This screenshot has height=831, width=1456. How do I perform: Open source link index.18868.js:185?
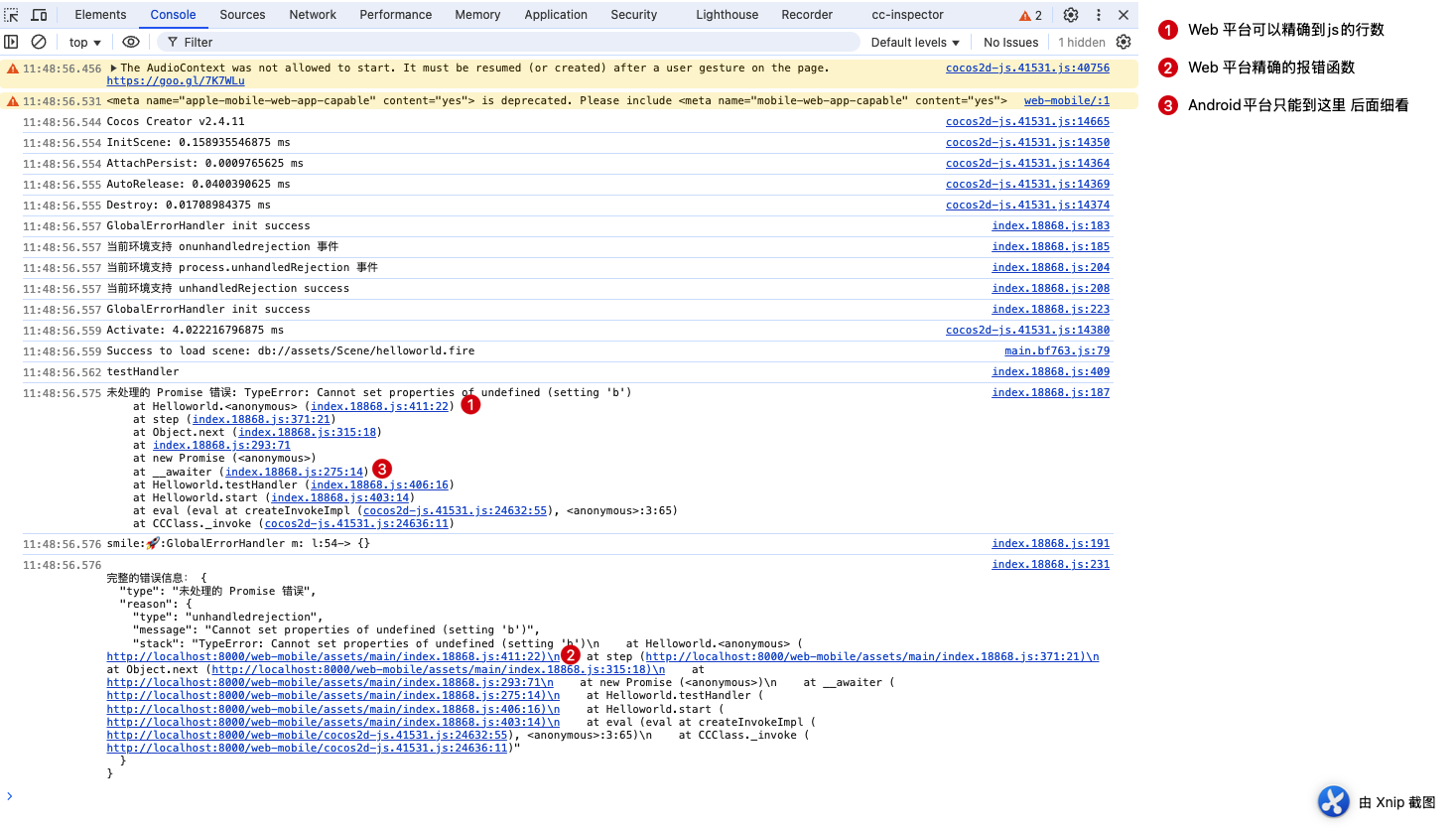coord(1051,247)
